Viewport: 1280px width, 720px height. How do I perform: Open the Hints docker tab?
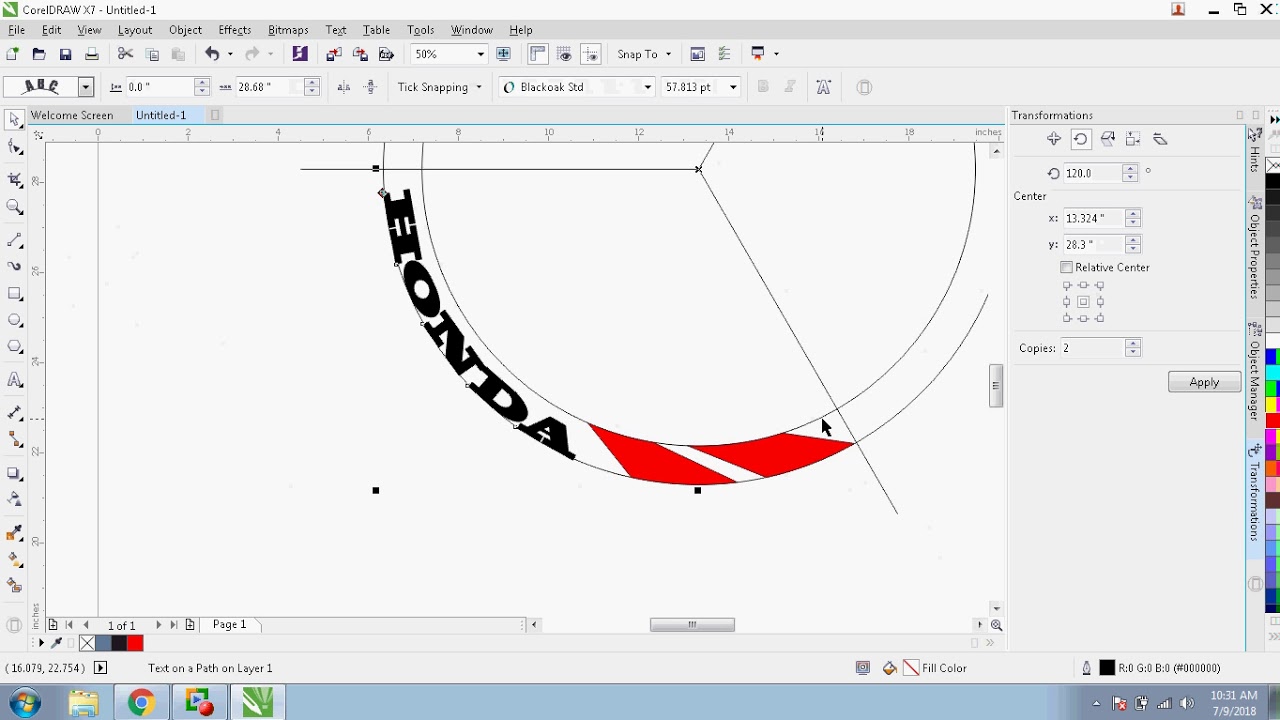(1255, 150)
